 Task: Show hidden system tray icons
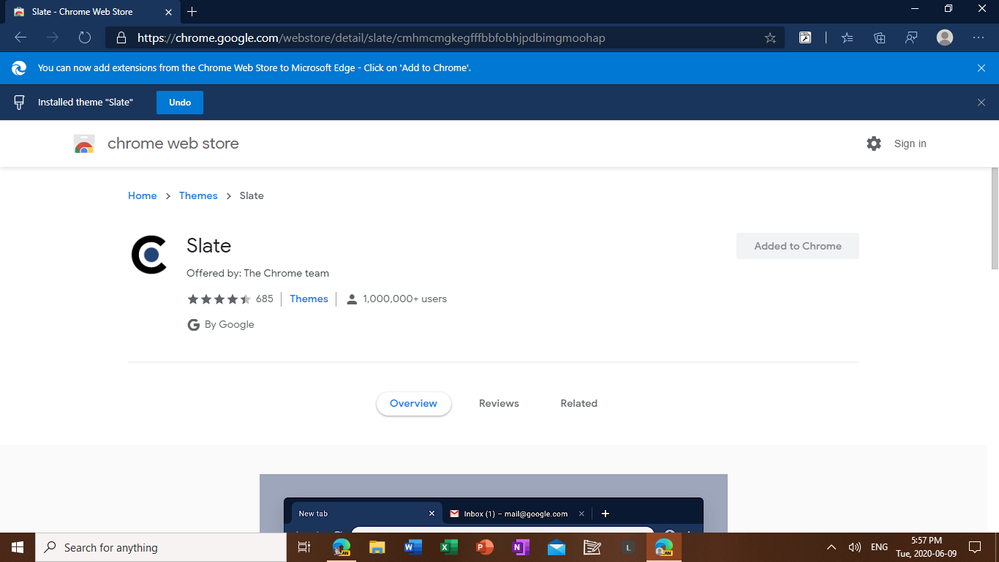pyautogui.click(x=831, y=547)
